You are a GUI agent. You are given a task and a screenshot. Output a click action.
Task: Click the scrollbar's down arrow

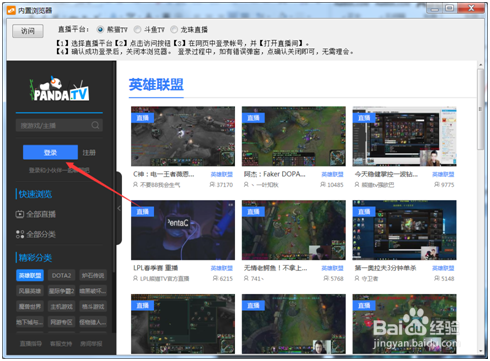[x=480, y=351]
